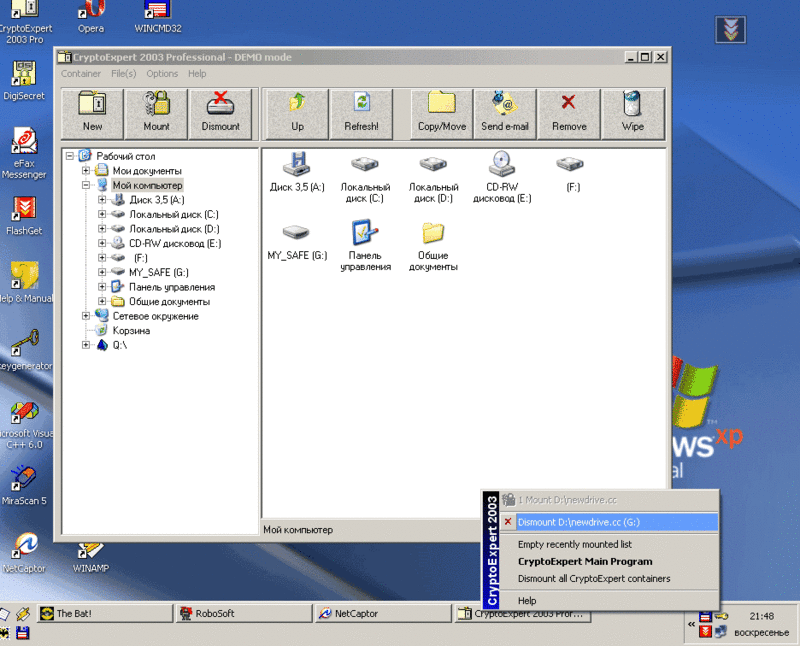Screen dimensions: 800x646
Task: Expand Сетевое окружение tree node
Action: click(86, 316)
